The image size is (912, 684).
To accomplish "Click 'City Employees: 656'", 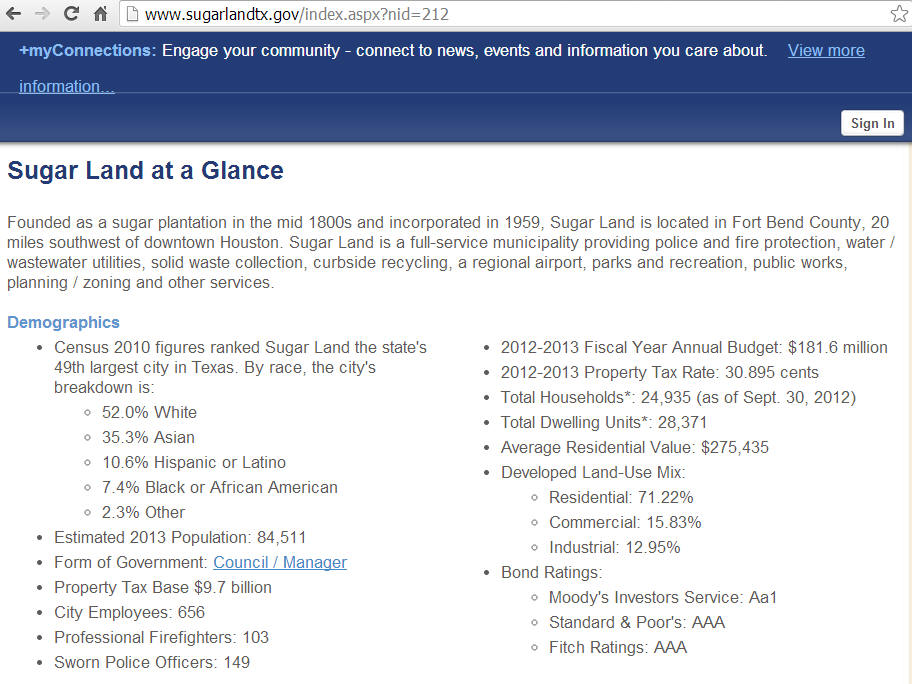I will 129,612.
